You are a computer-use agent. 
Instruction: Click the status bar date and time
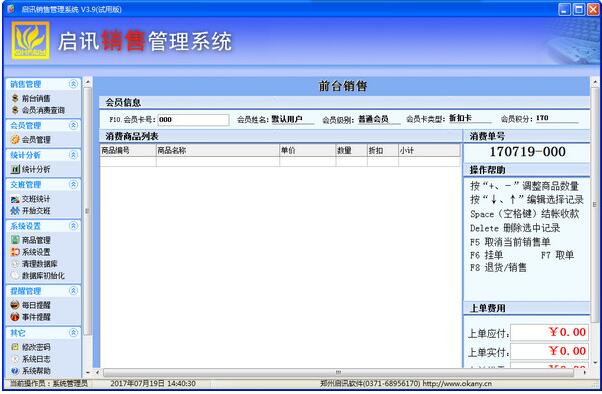153,383
